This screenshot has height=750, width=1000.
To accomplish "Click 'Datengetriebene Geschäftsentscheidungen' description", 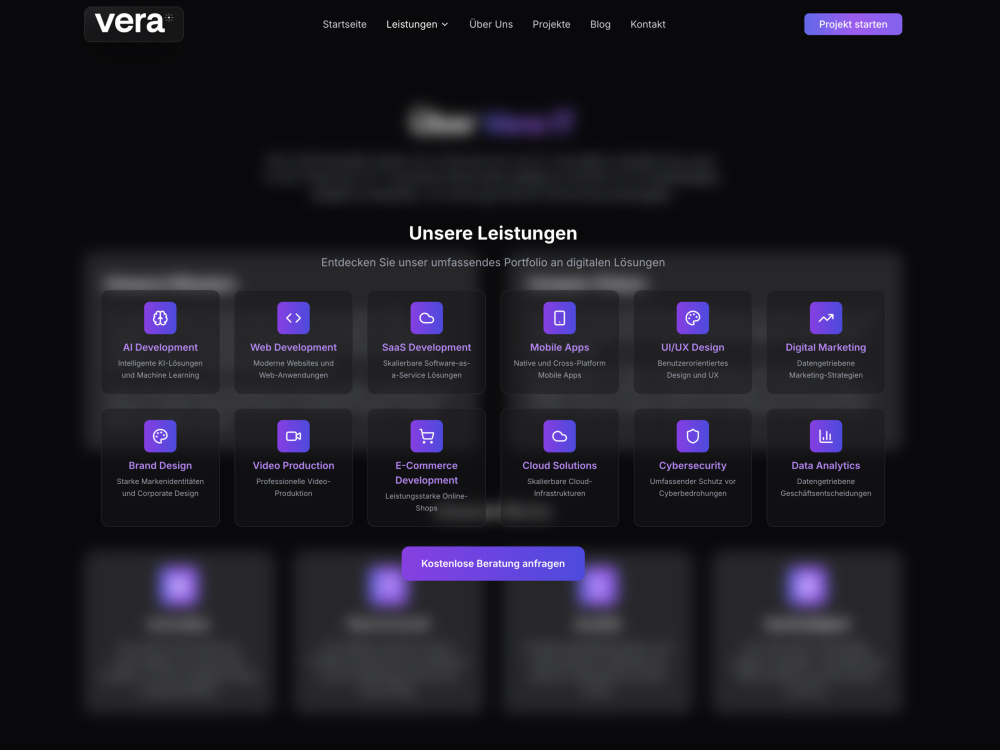I will click(826, 487).
